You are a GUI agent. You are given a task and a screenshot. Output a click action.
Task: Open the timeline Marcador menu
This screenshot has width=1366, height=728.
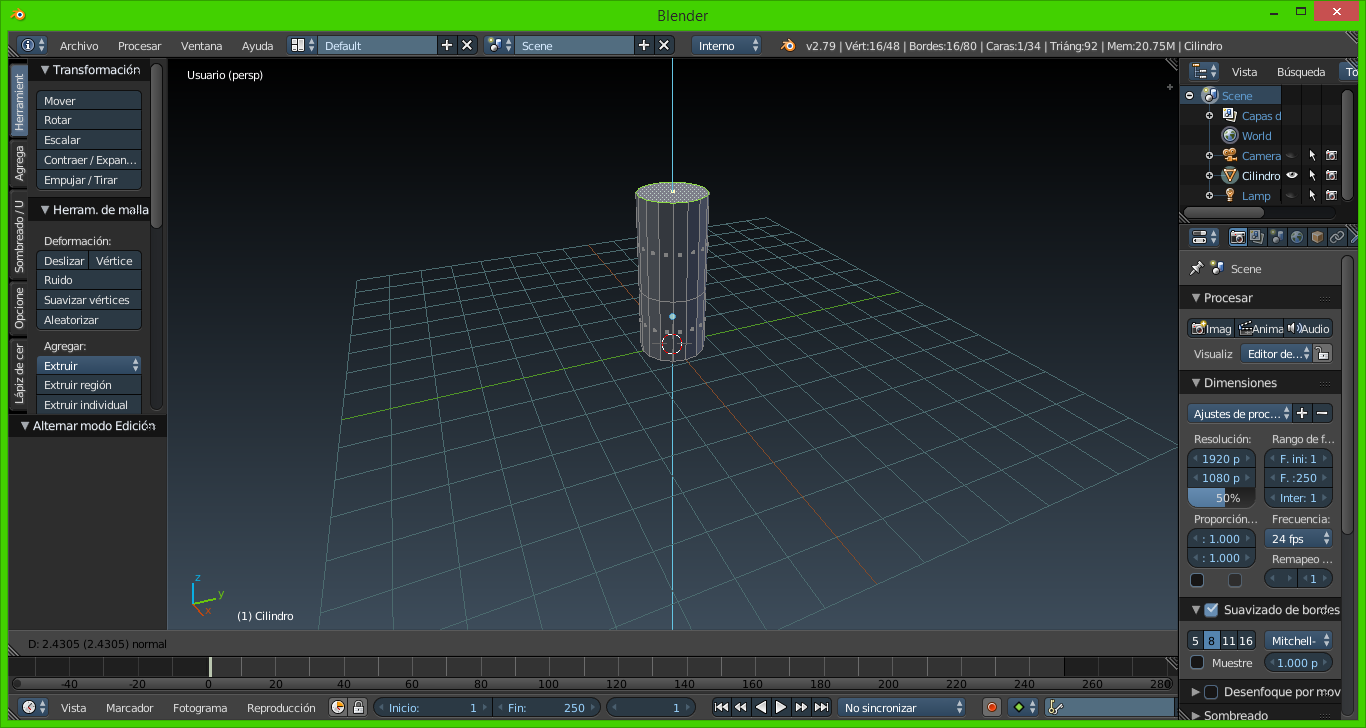tap(130, 708)
